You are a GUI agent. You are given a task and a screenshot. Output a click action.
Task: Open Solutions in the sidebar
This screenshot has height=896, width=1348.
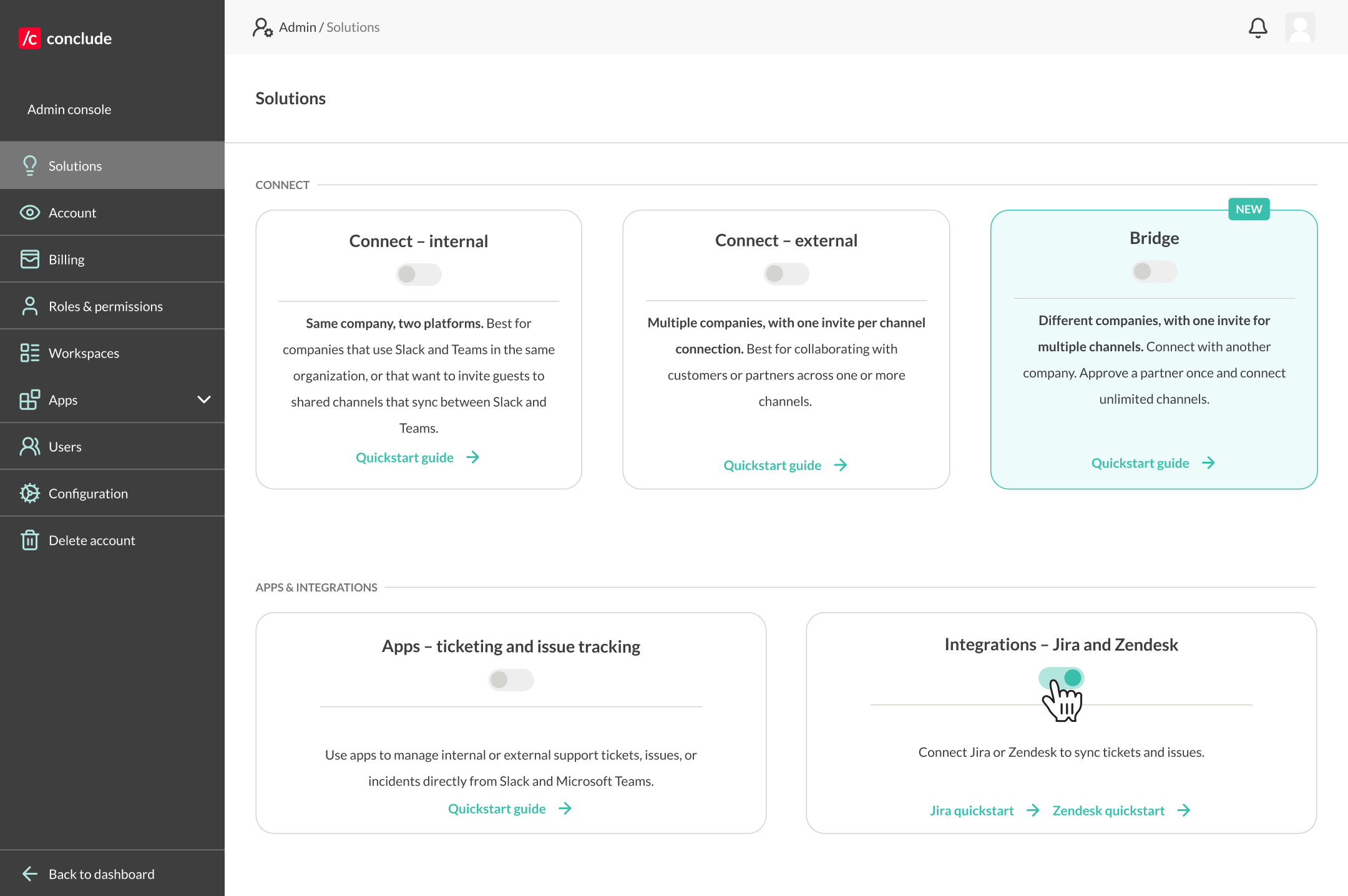112,165
